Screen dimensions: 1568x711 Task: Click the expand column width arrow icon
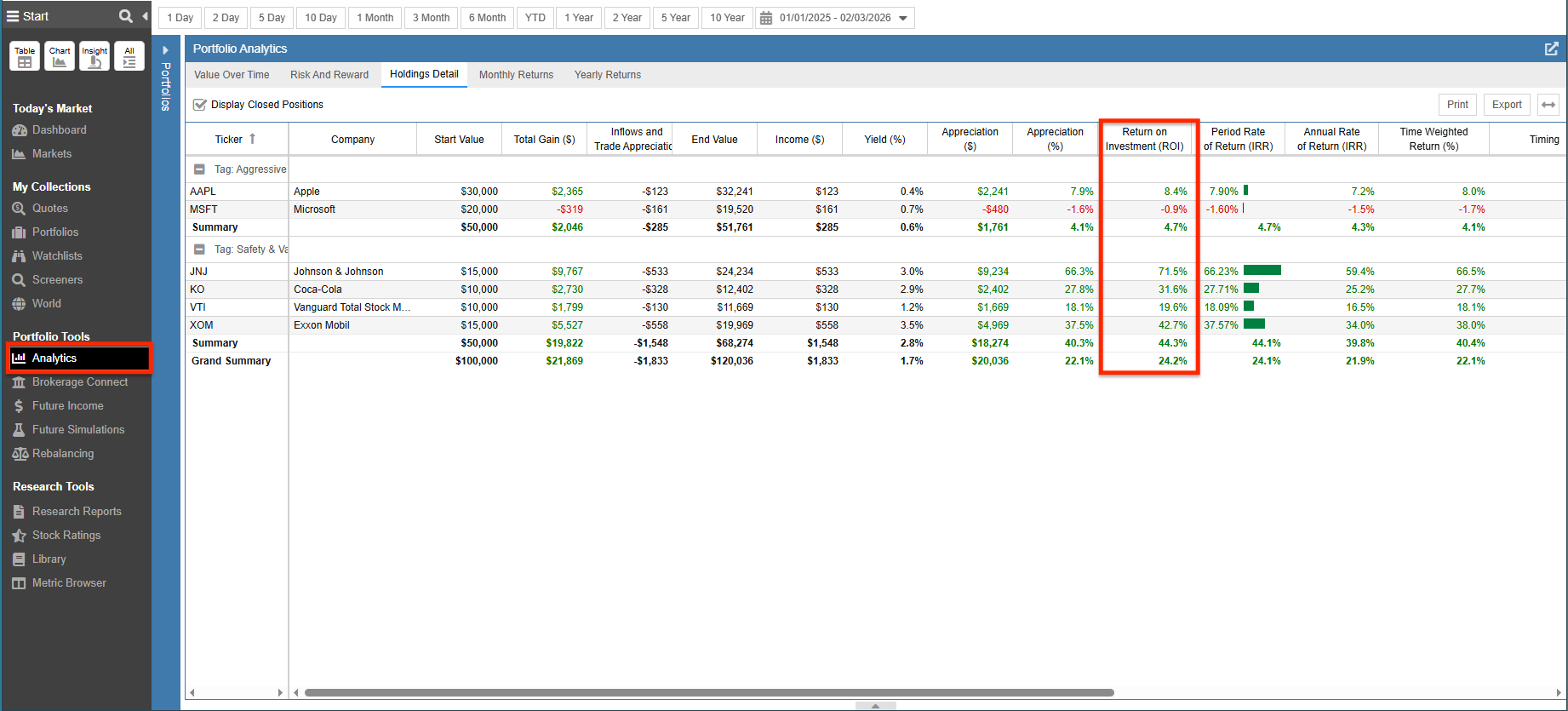(1548, 105)
